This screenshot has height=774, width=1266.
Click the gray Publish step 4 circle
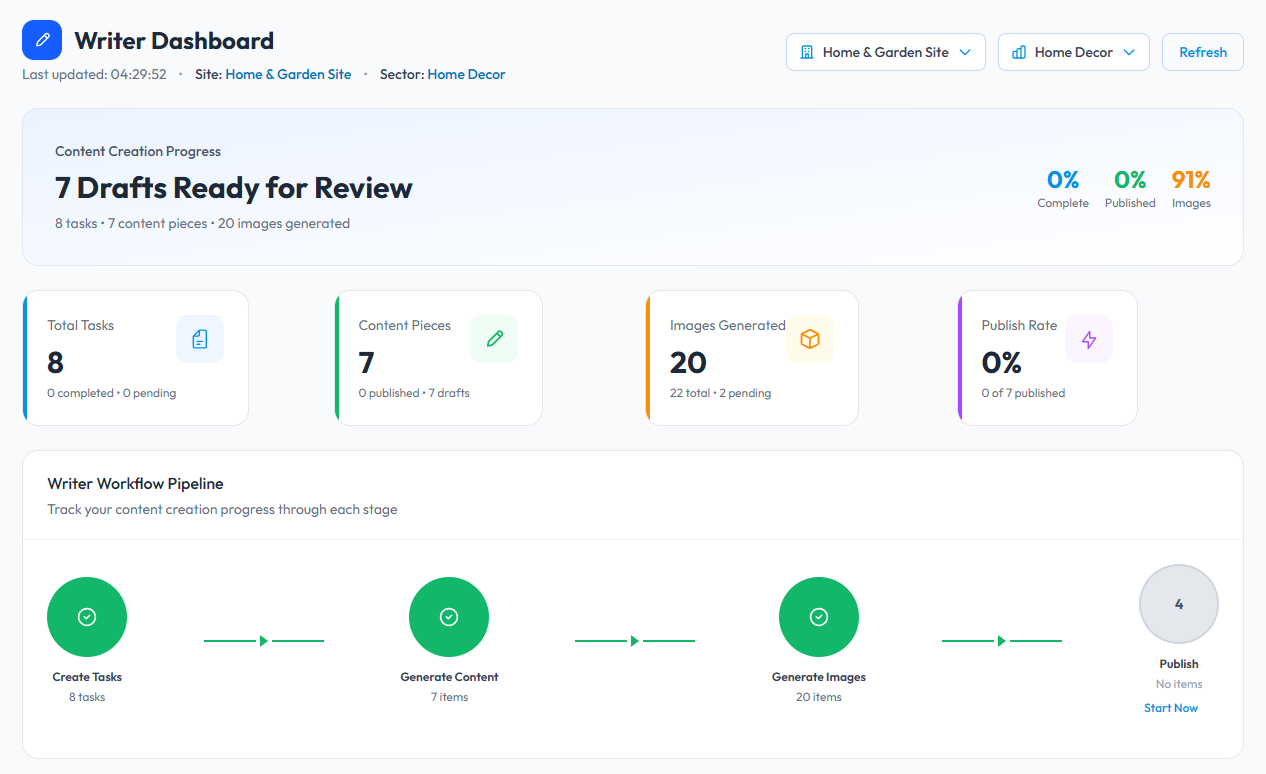[x=1178, y=604]
